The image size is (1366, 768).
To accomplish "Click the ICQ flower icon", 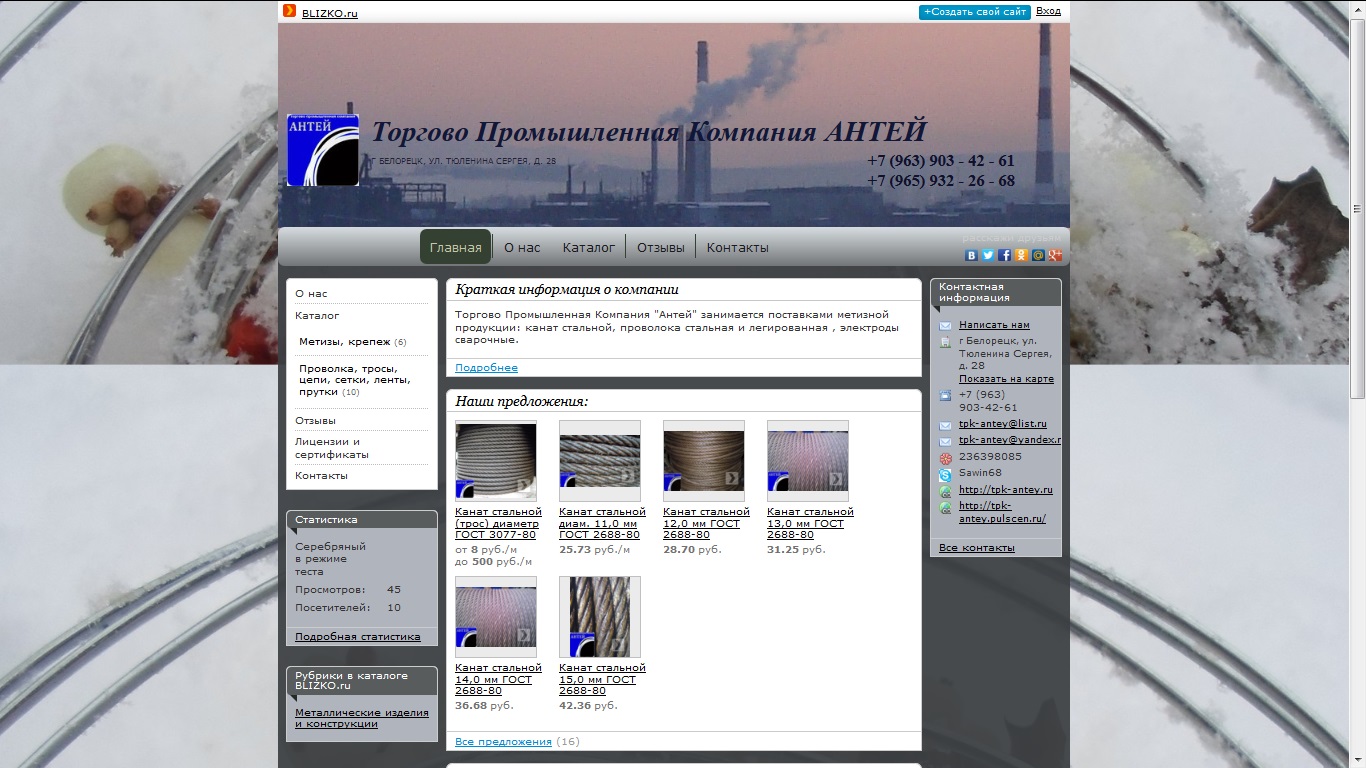I will click(945, 458).
